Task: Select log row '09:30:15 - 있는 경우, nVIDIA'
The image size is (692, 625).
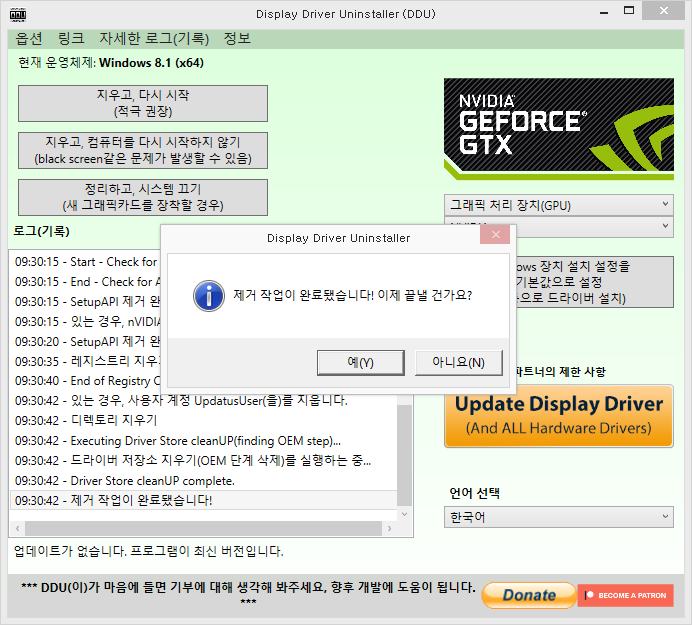Action: pyautogui.click(x=86, y=322)
